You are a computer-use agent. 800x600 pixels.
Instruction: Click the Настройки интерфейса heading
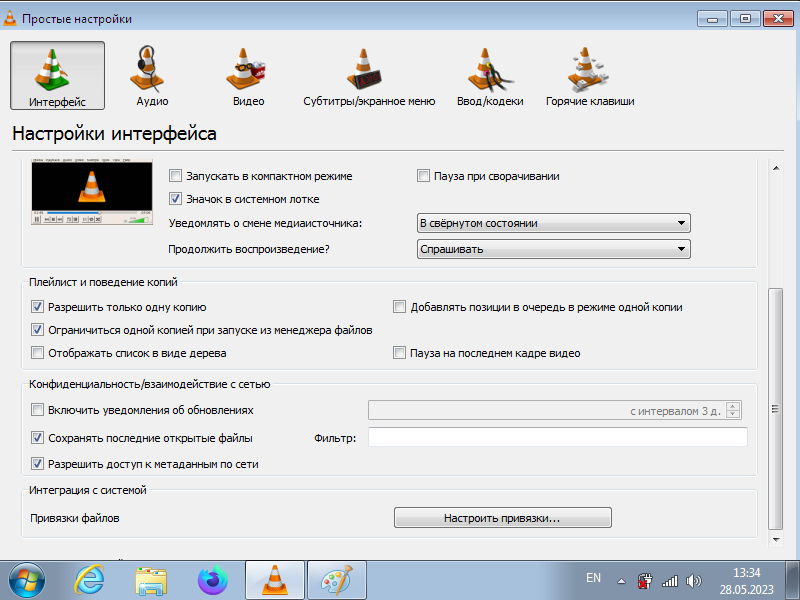[x=114, y=134]
